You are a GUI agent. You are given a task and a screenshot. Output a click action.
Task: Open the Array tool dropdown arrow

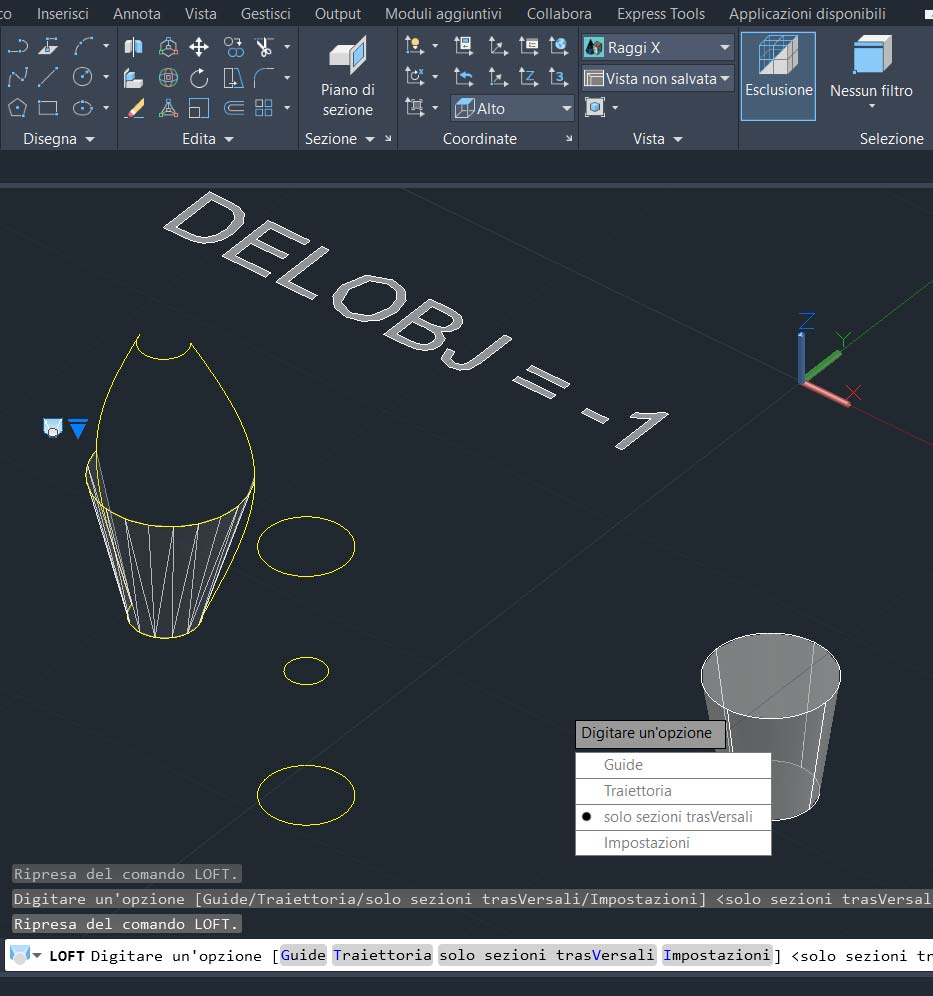287,108
